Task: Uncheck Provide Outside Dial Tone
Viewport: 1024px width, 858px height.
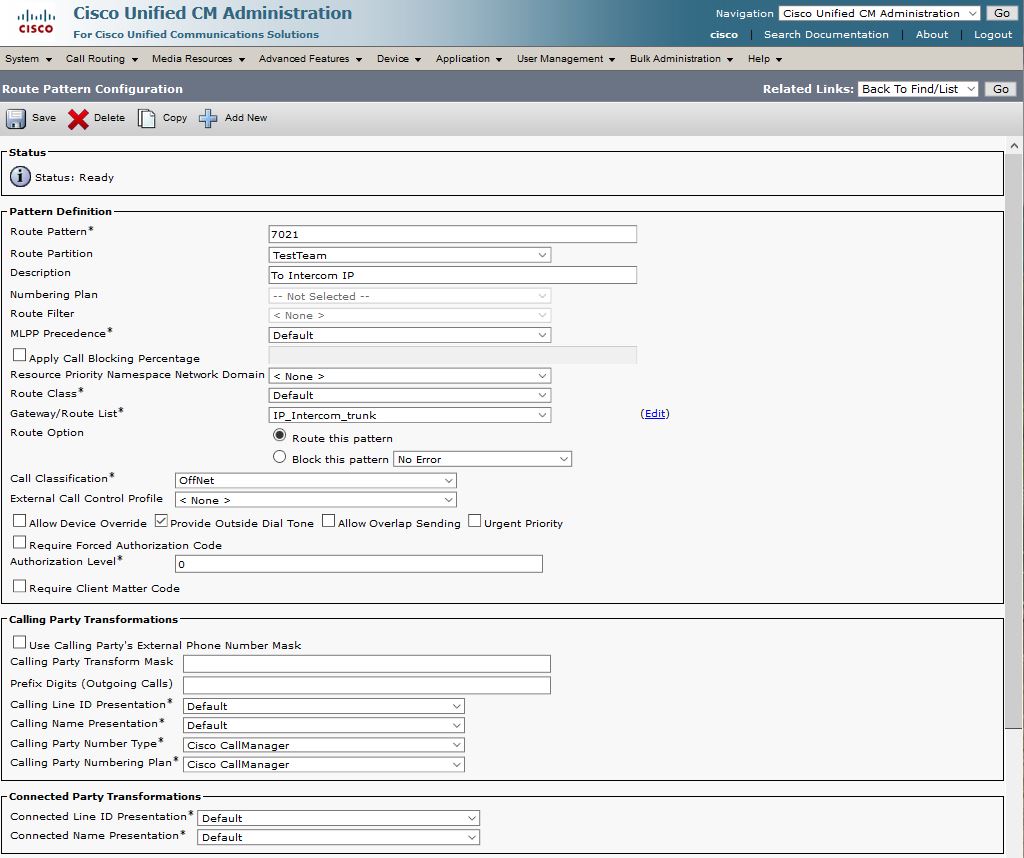Action: coord(160,521)
